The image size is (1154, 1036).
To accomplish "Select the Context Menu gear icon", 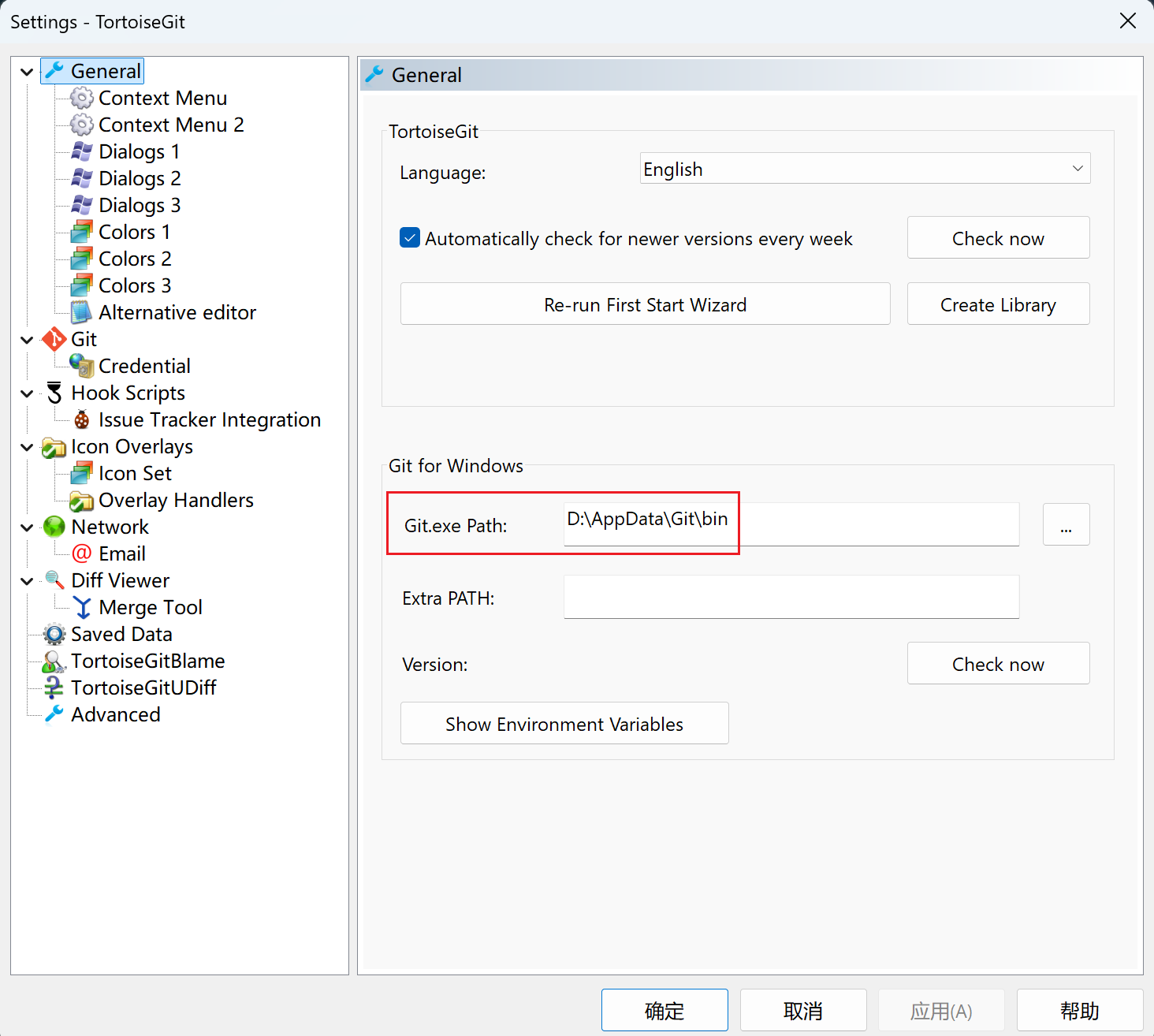I will (x=82, y=98).
